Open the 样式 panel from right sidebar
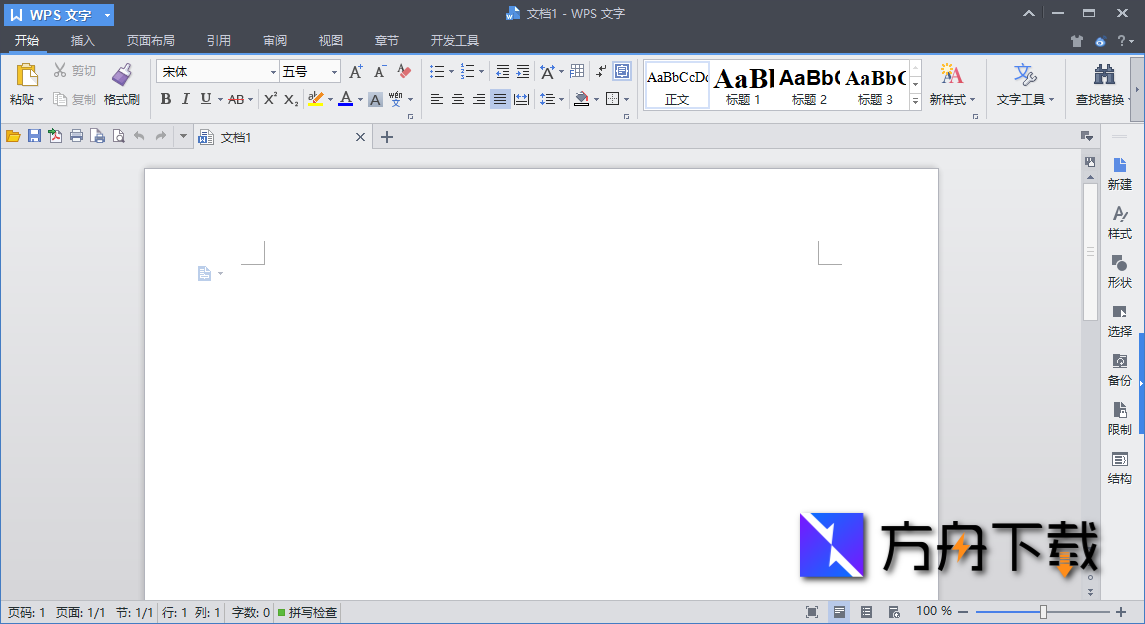The width and height of the screenshot is (1145, 624). [1120, 221]
